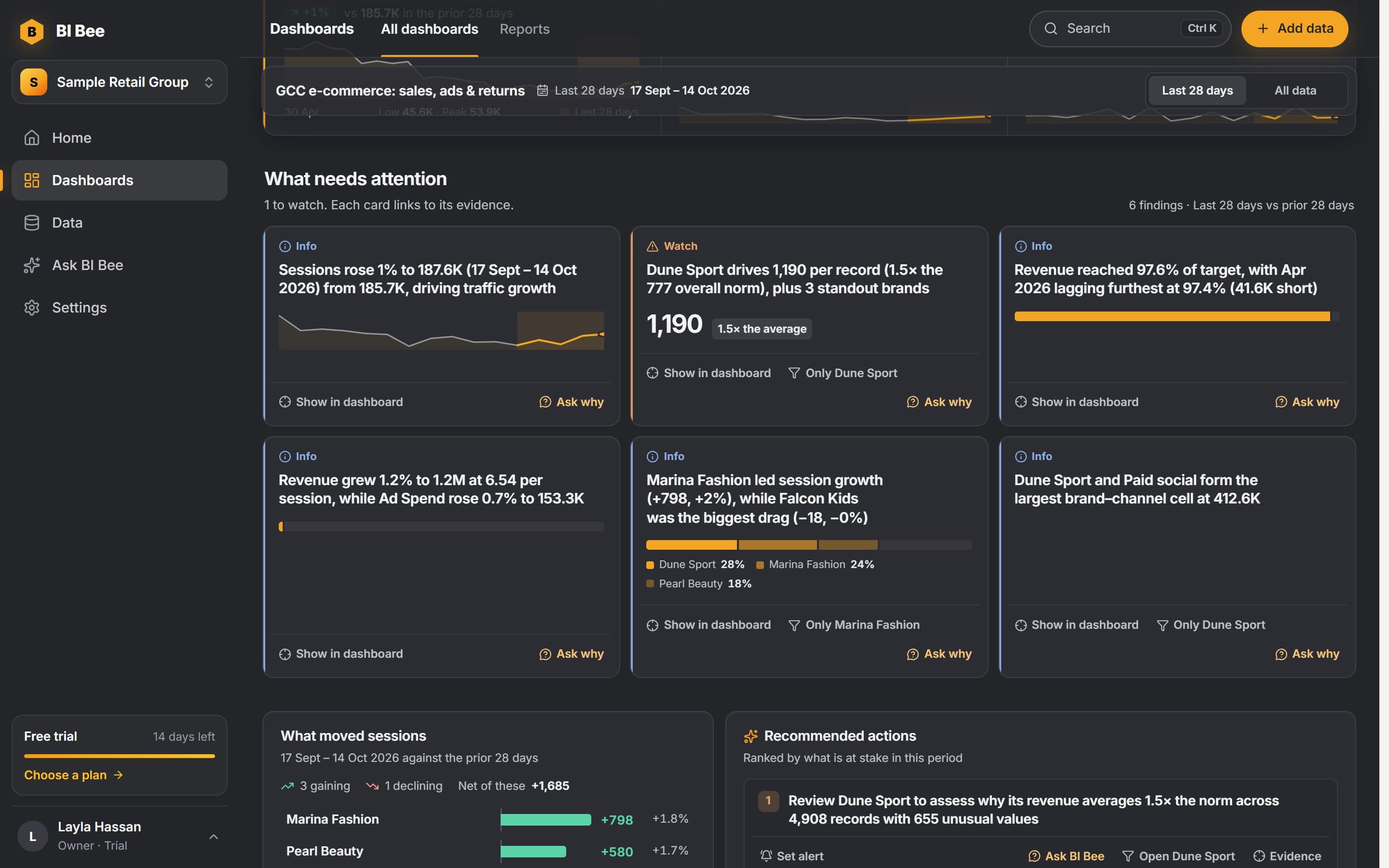Expand the Layla Hassan account menu

120,836
